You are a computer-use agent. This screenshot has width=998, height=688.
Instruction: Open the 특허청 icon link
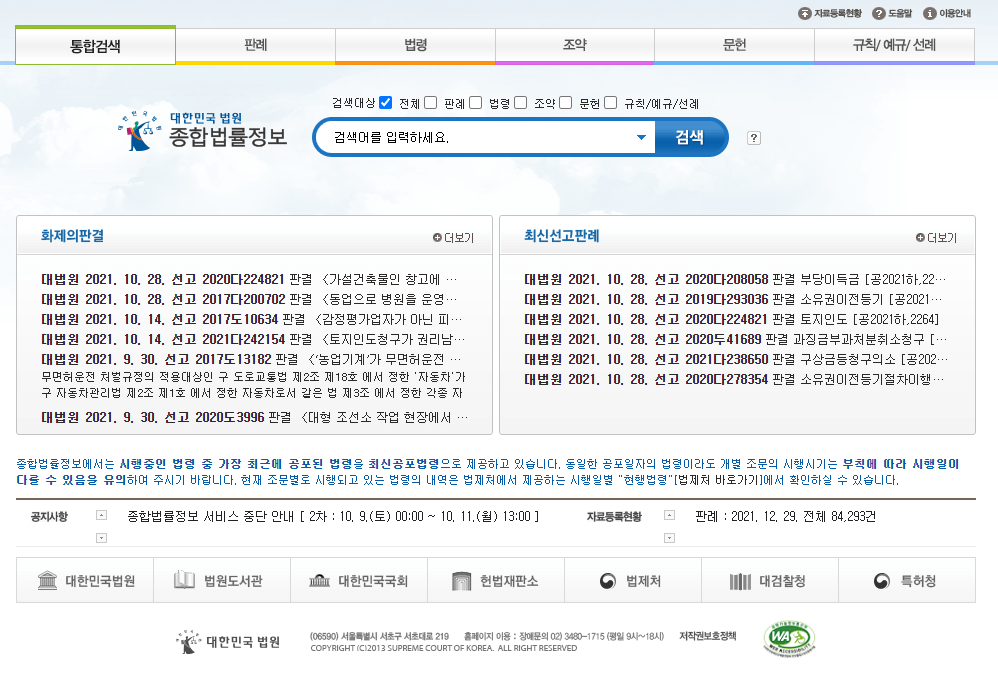pos(907,580)
